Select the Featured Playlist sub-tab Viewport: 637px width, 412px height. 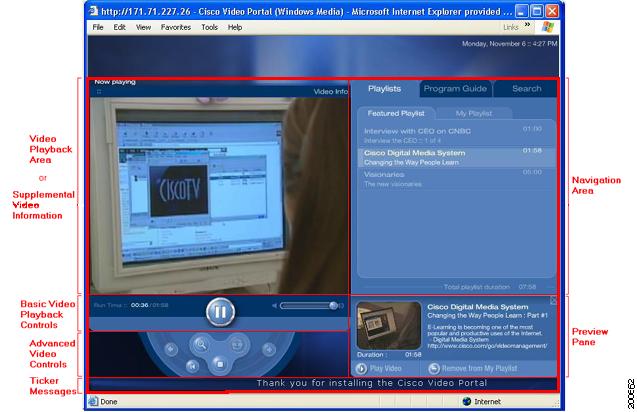396,113
